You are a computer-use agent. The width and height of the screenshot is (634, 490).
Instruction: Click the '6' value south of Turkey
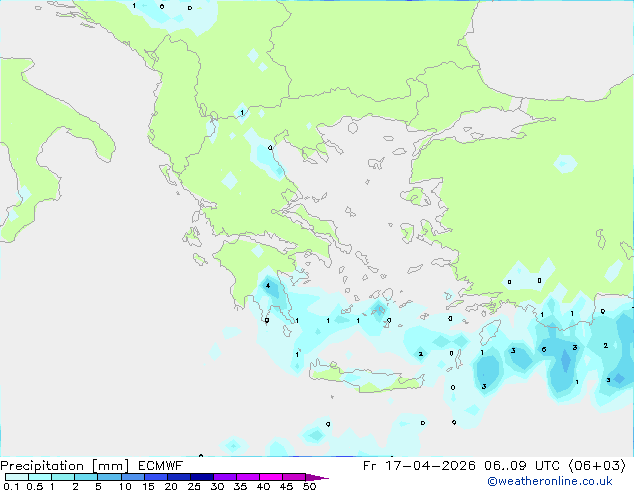[x=544, y=349]
